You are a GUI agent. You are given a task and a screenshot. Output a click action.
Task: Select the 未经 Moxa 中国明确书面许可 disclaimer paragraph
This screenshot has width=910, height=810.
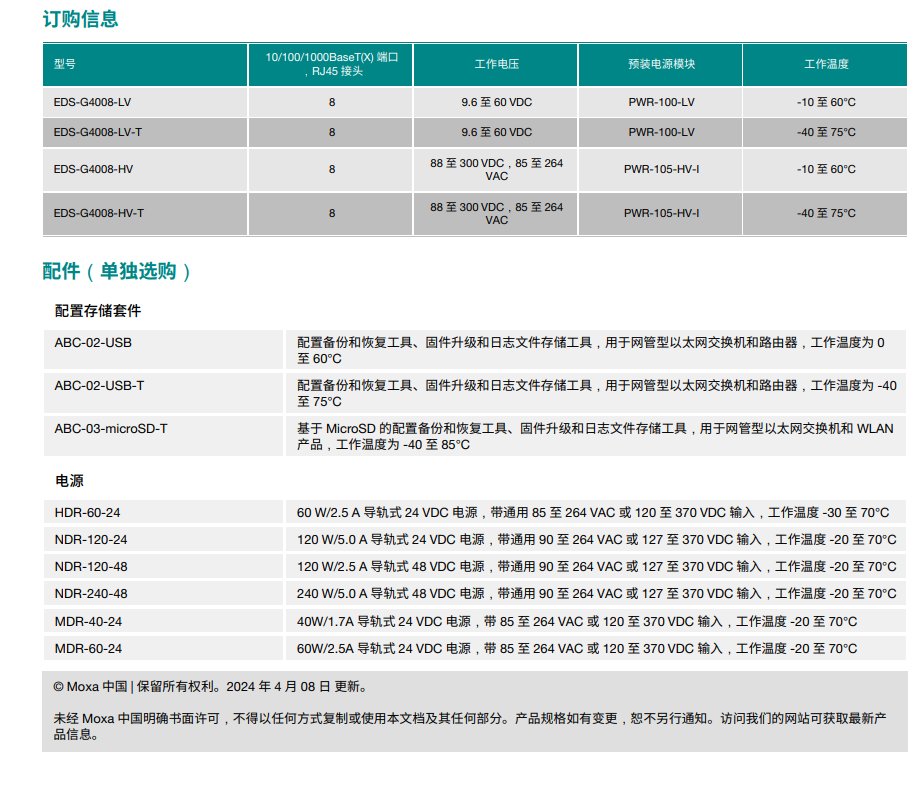point(470,726)
